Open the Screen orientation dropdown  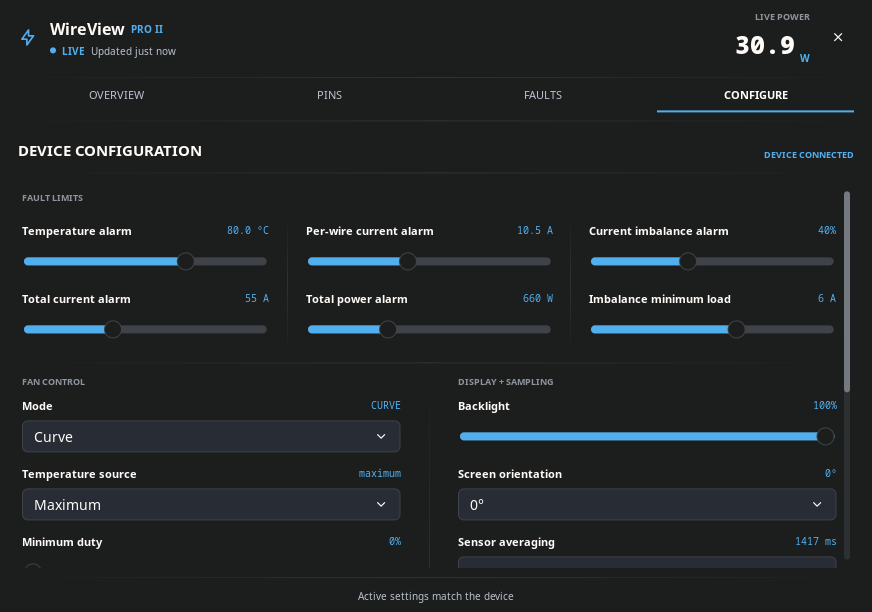647,505
